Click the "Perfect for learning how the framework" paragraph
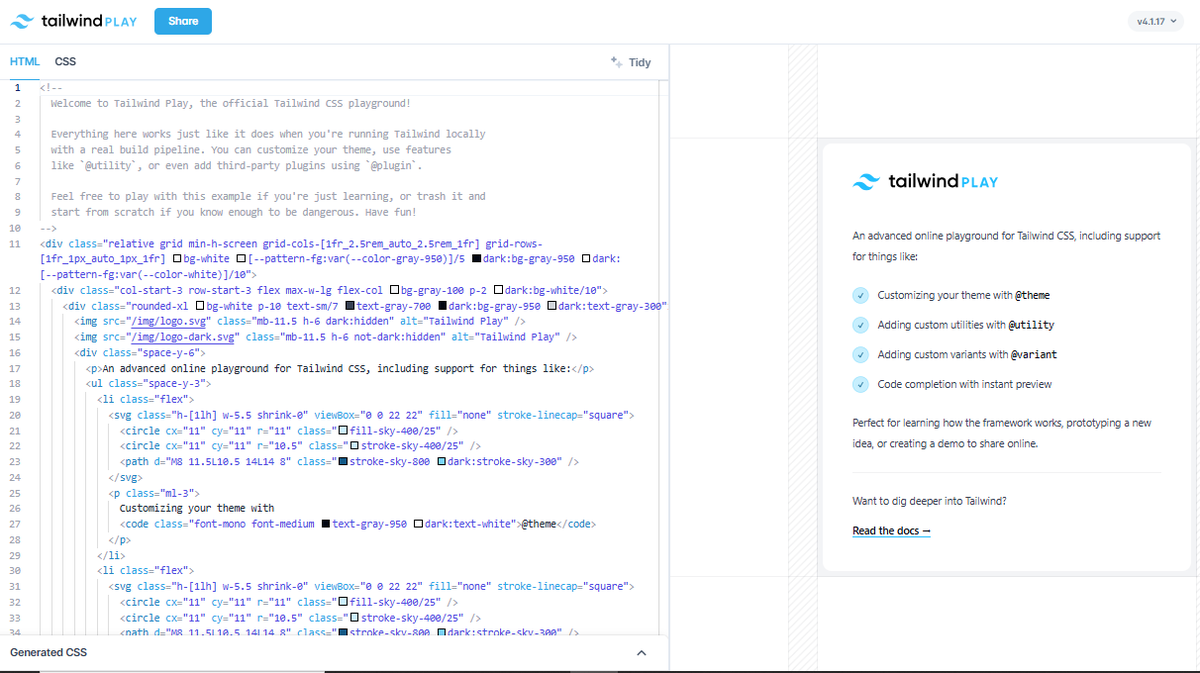 click(x=1002, y=433)
